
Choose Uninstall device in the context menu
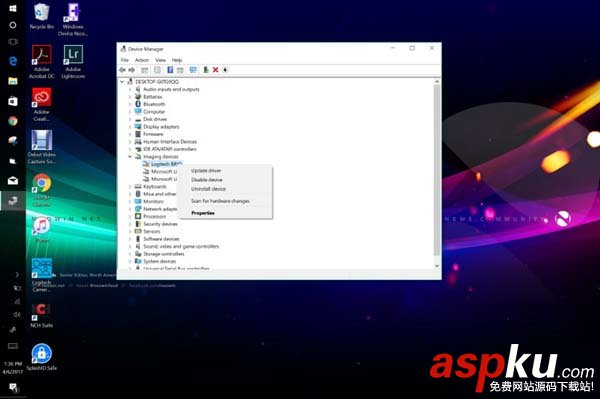(226, 189)
